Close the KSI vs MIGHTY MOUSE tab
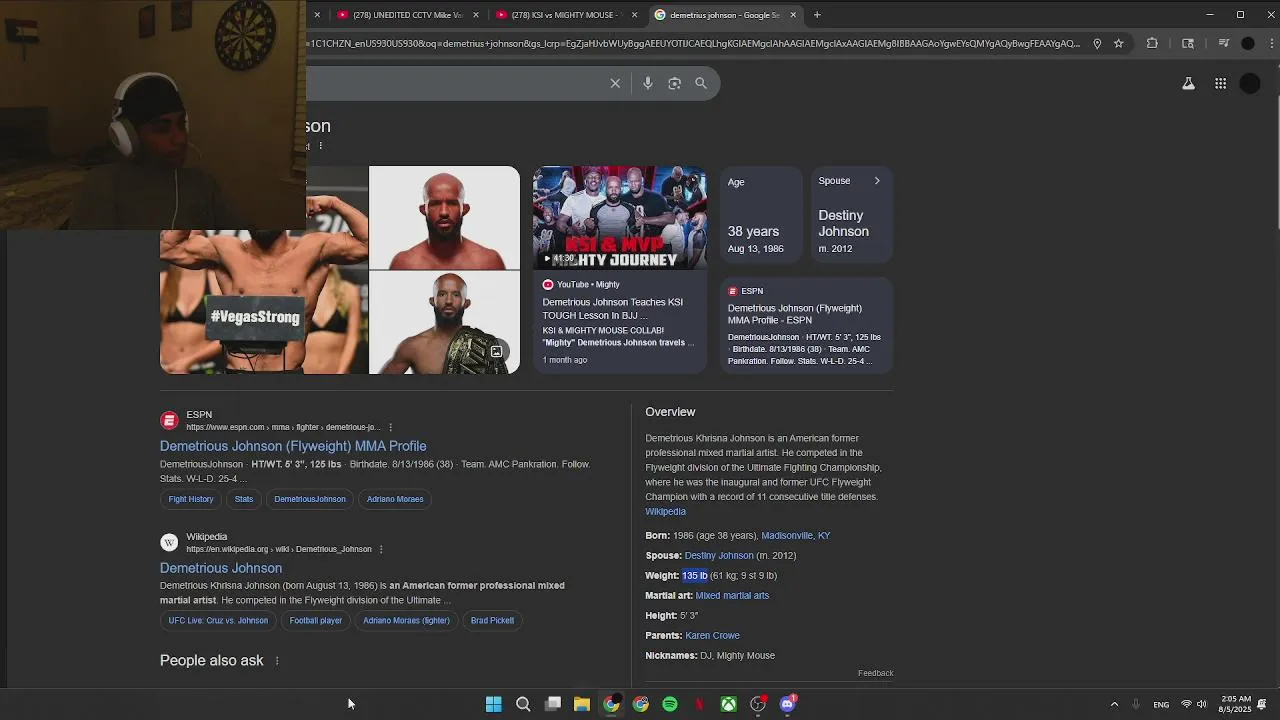This screenshot has width=1280, height=720. tap(634, 15)
